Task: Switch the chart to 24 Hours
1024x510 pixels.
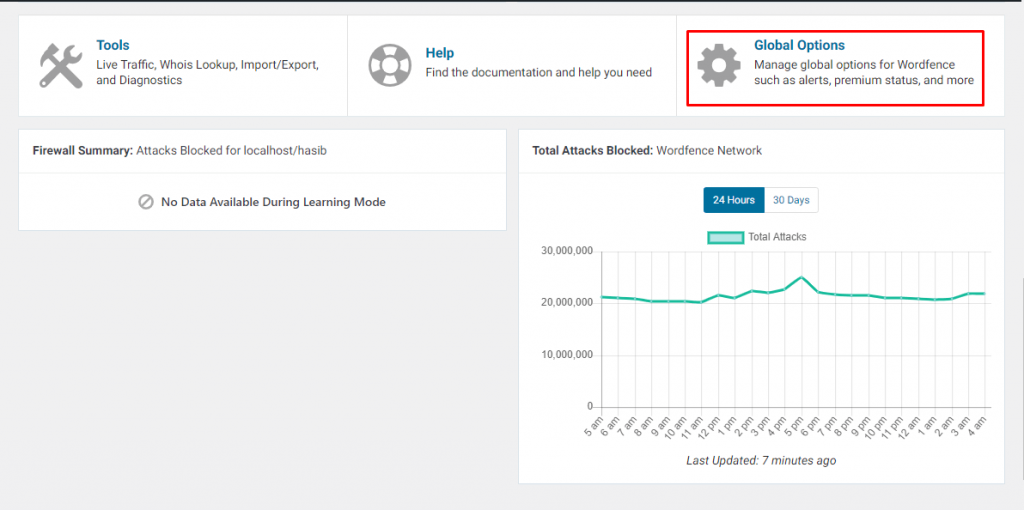Action: pyautogui.click(x=733, y=200)
